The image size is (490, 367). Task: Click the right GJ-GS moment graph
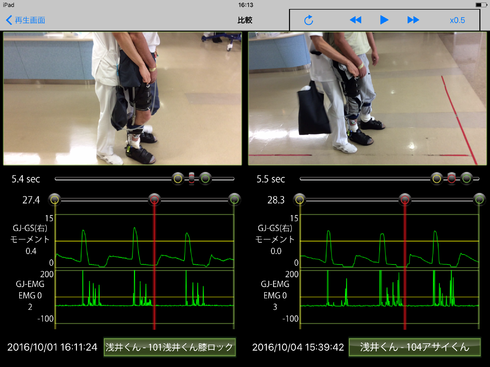click(x=389, y=241)
